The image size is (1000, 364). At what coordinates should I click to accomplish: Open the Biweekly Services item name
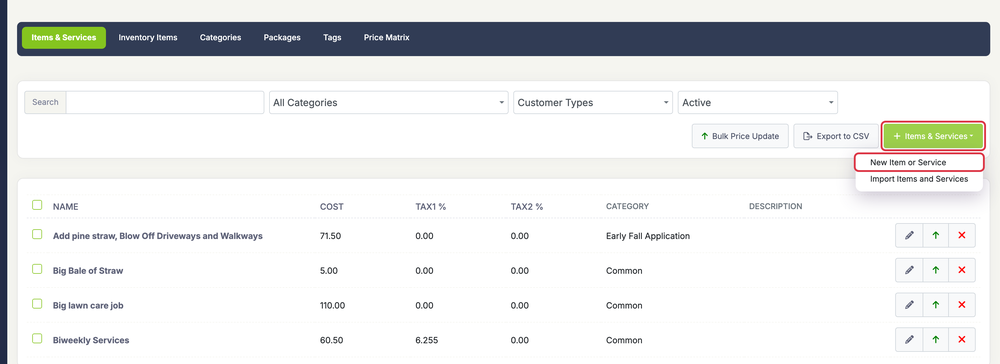tap(91, 340)
